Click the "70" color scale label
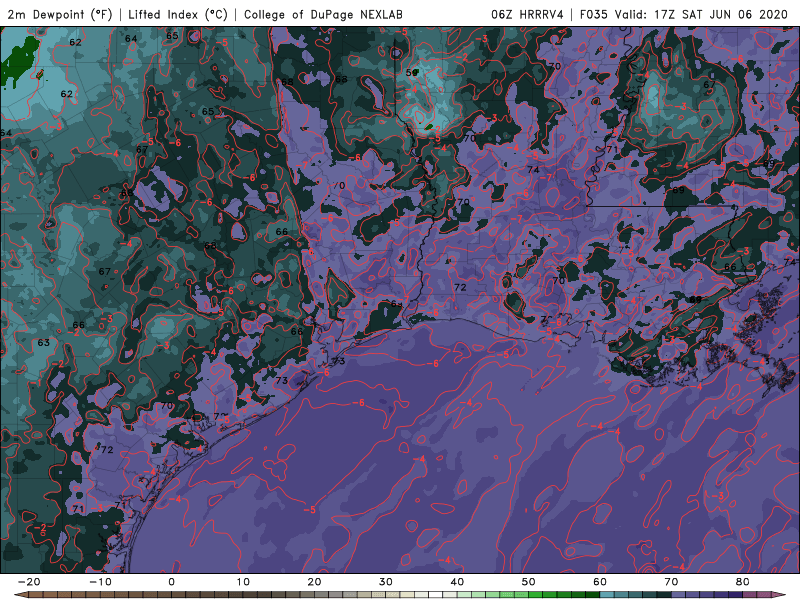Screen dimensions: 800x600 click(671, 582)
